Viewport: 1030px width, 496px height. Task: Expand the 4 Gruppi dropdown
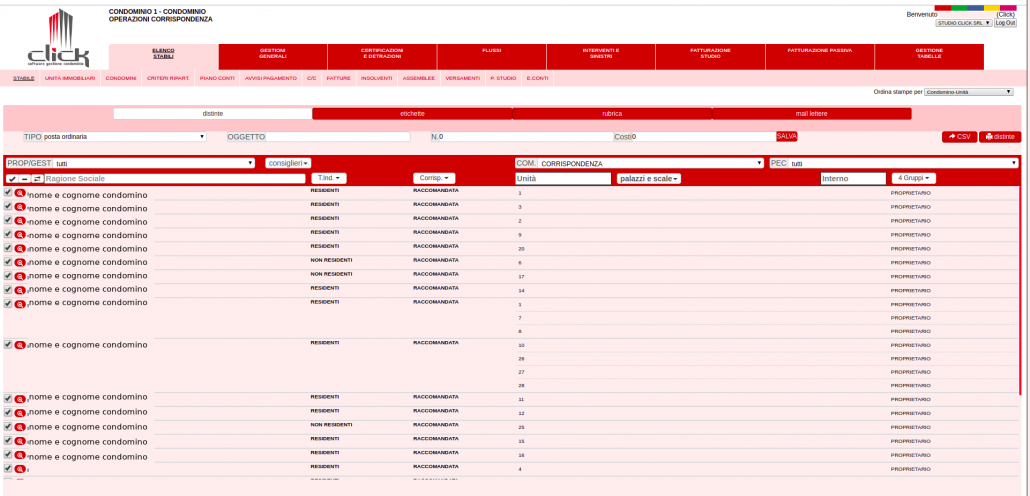(914, 178)
